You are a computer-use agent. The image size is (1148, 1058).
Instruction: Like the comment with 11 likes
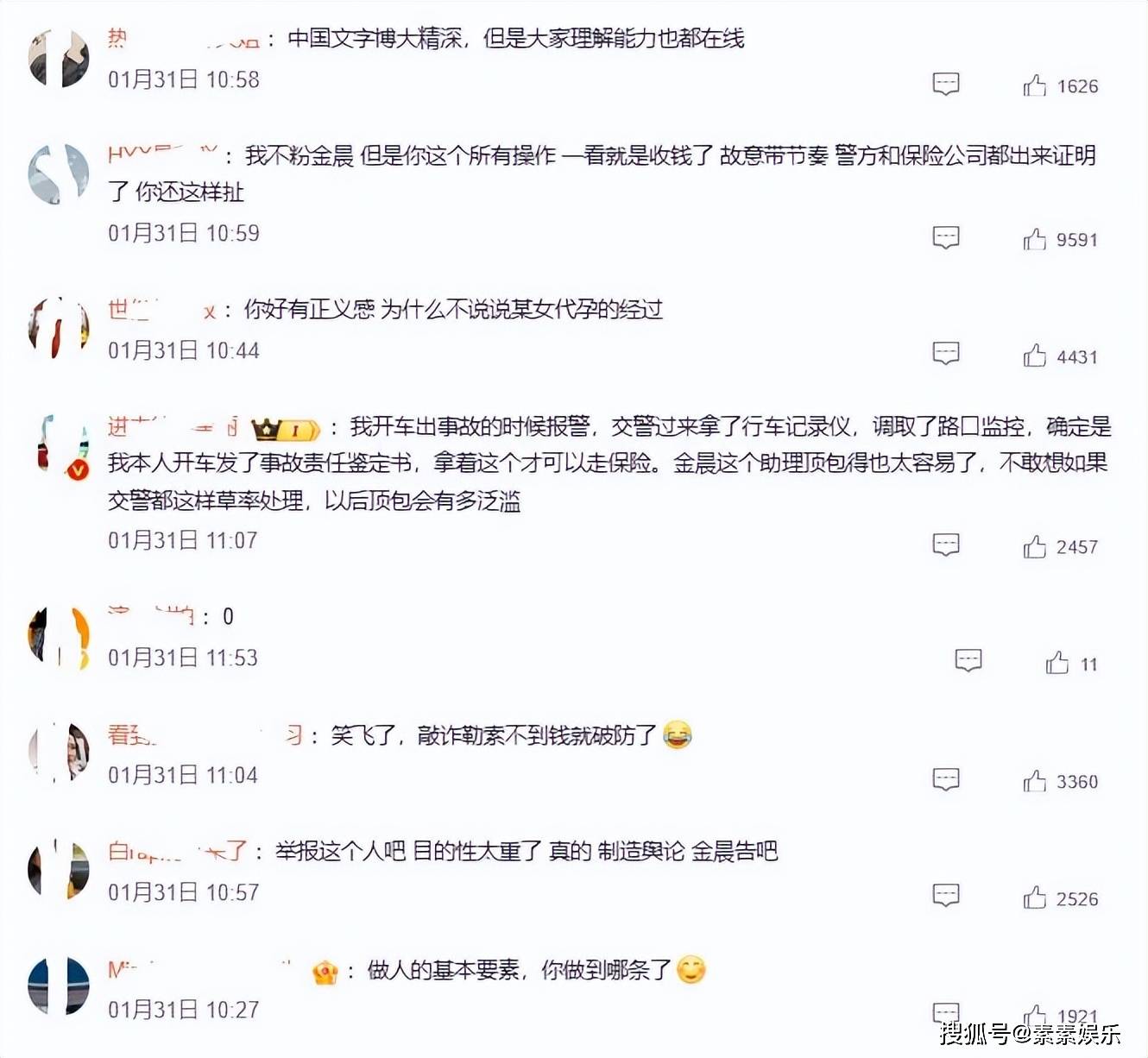tap(1057, 663)
